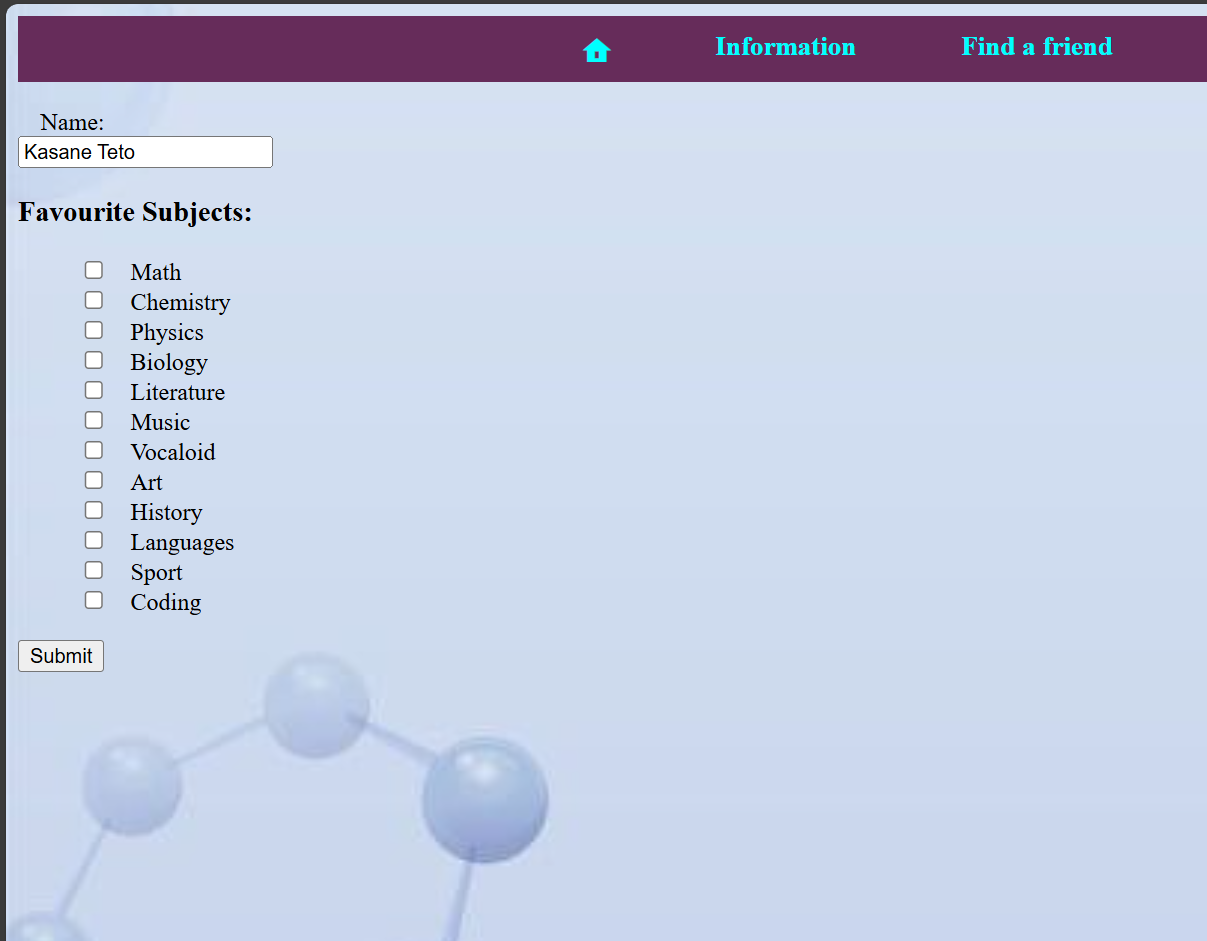This screenshot has height=941, width=1207.
Task: Click the 'Name:' label text
Action: click(x=72, y=122)
